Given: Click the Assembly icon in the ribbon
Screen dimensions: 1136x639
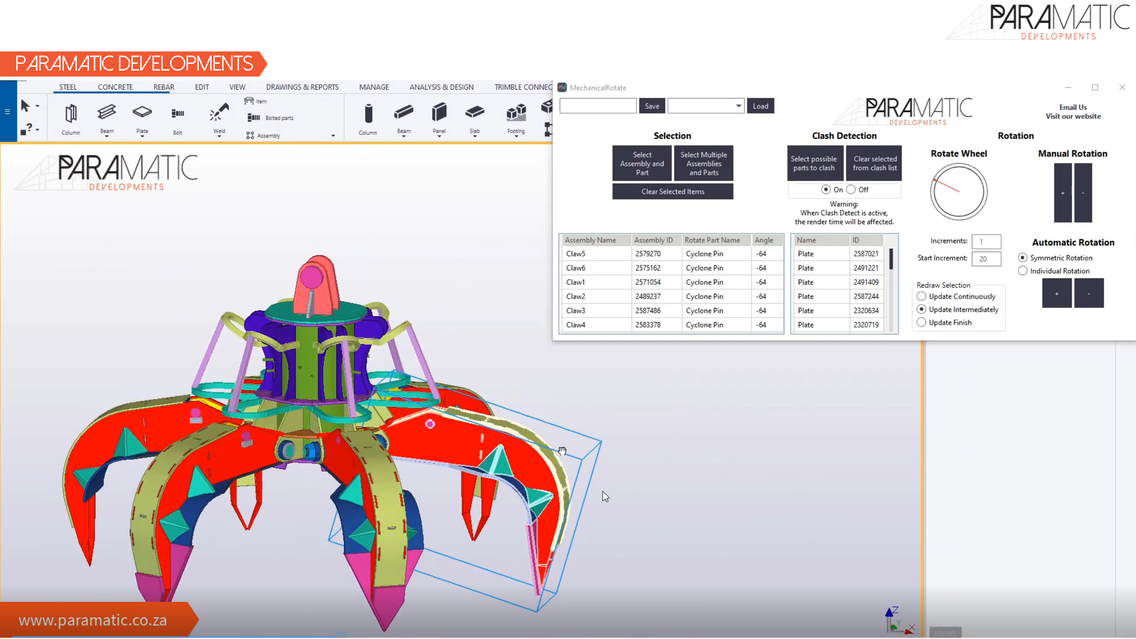Looking at the screenshot, I should pos(250,135).
